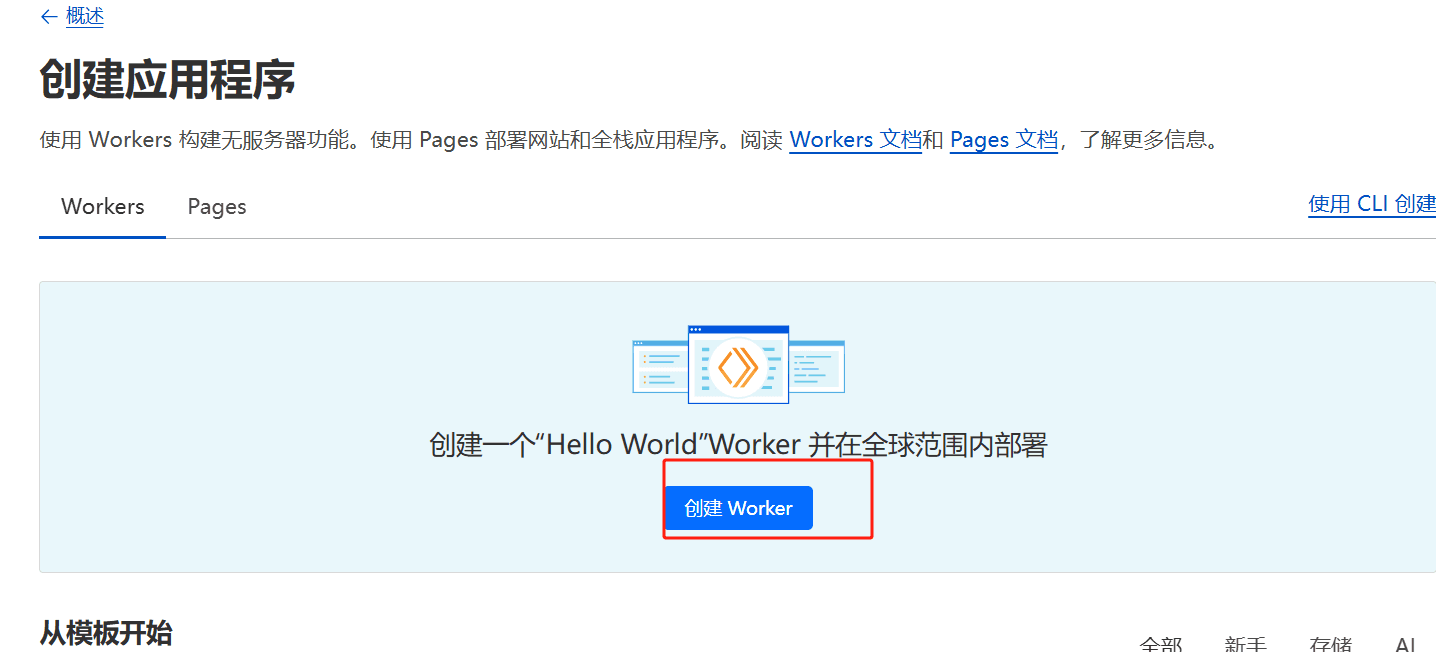Select the 全部 template filter
The width and height of the screenshot is (1436, 652).
[x=1160, y=644]
